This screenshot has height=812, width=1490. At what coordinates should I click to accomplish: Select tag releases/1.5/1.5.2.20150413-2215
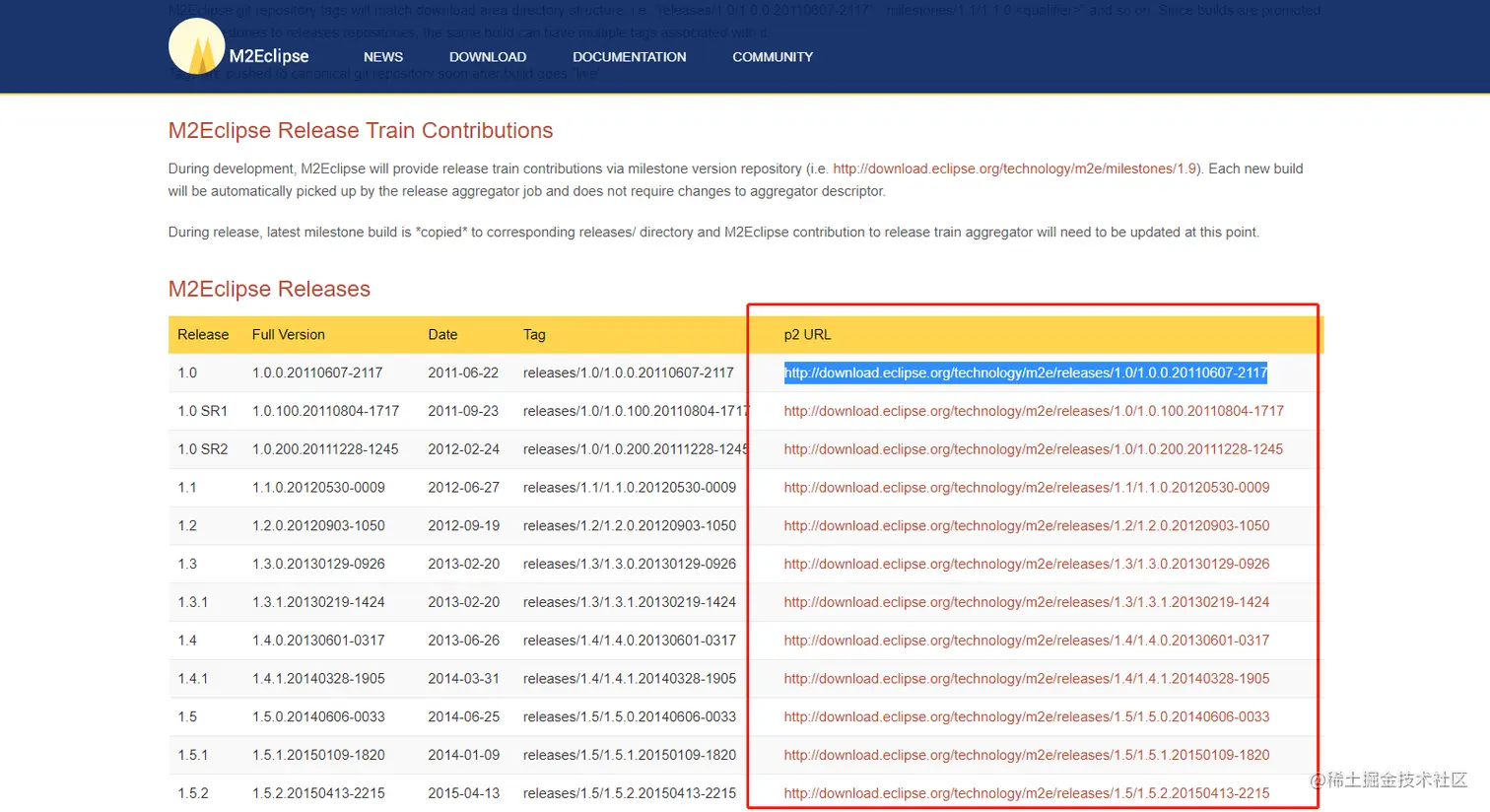630,793
